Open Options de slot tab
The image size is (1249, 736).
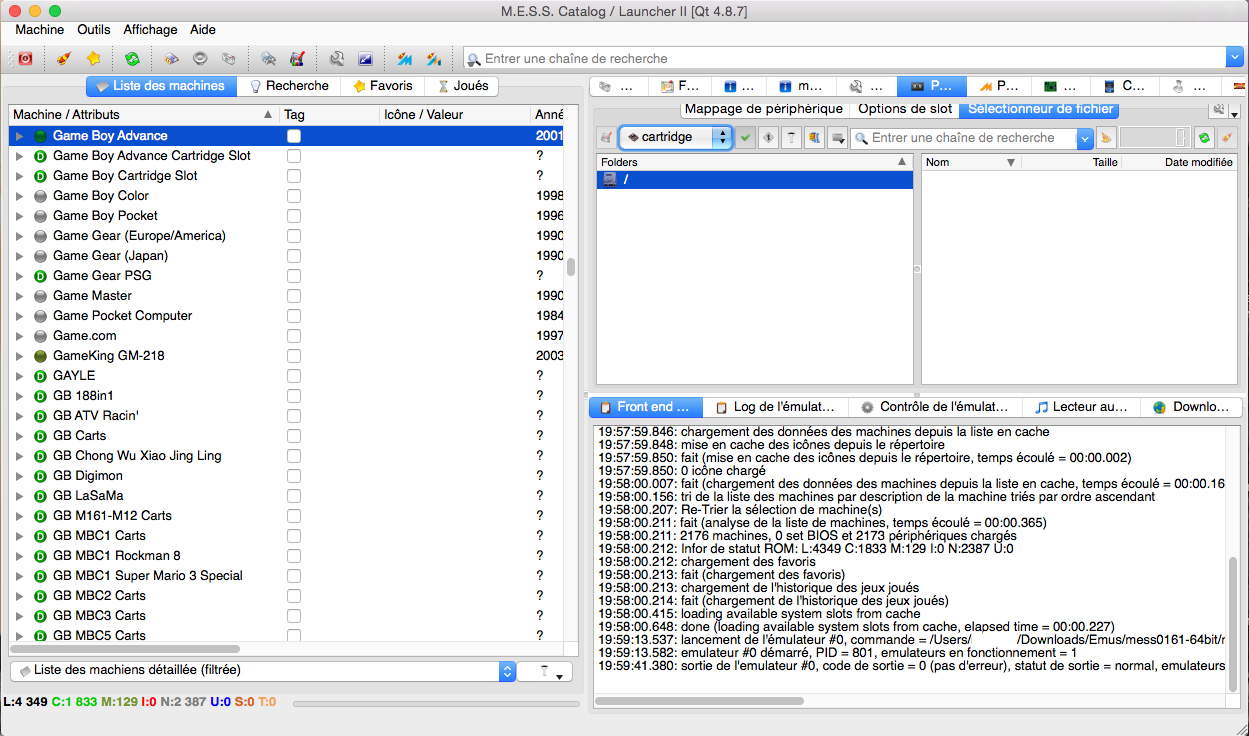904,109
